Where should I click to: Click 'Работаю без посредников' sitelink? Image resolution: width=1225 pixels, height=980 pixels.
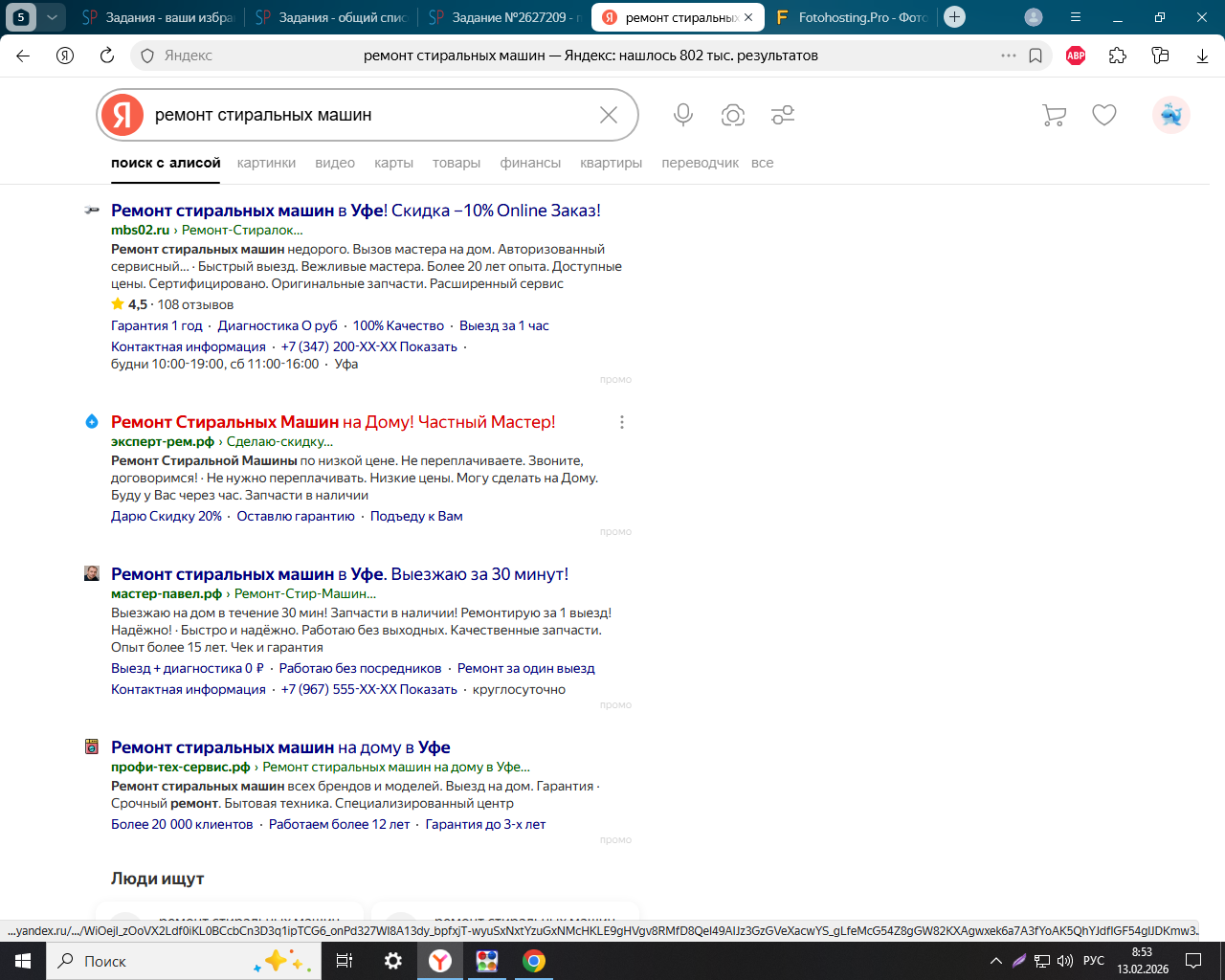pyautogui.click(x=361, y=668)
